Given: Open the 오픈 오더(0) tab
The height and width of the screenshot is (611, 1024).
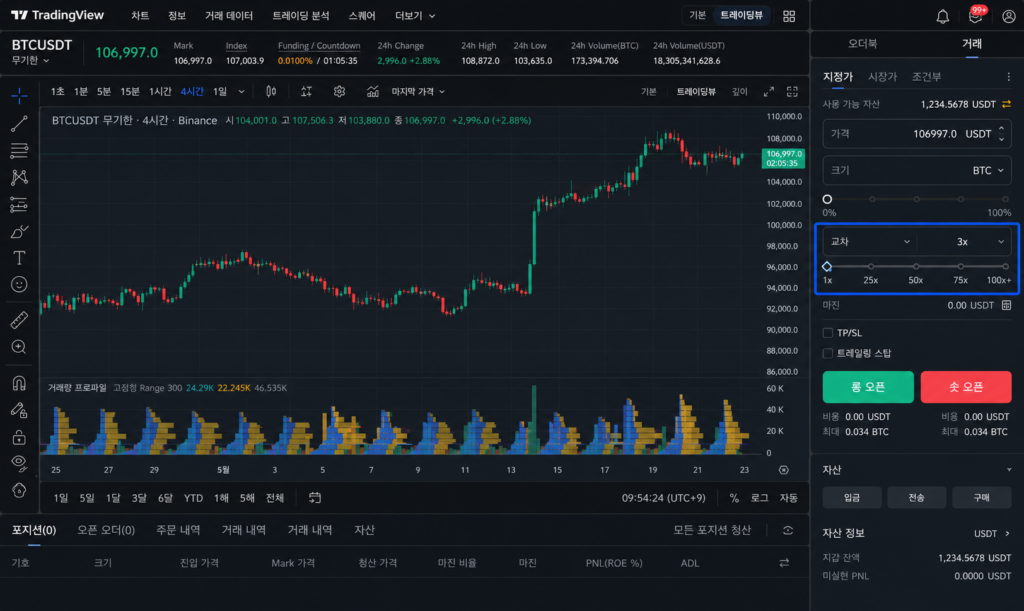Looking at the screenshot, I should click(x=106, y=530).
